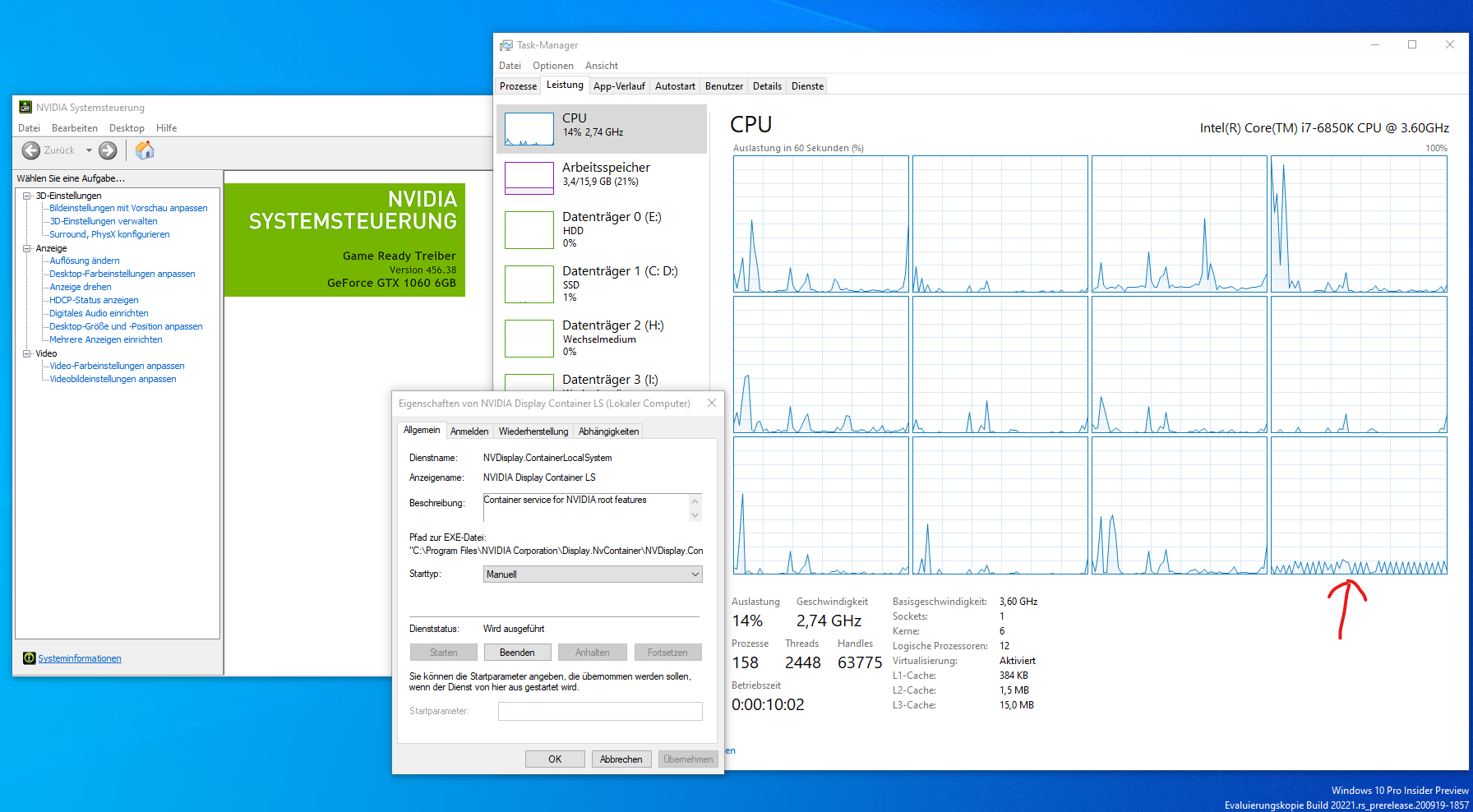Switch to the Details tab

(767, 86)
